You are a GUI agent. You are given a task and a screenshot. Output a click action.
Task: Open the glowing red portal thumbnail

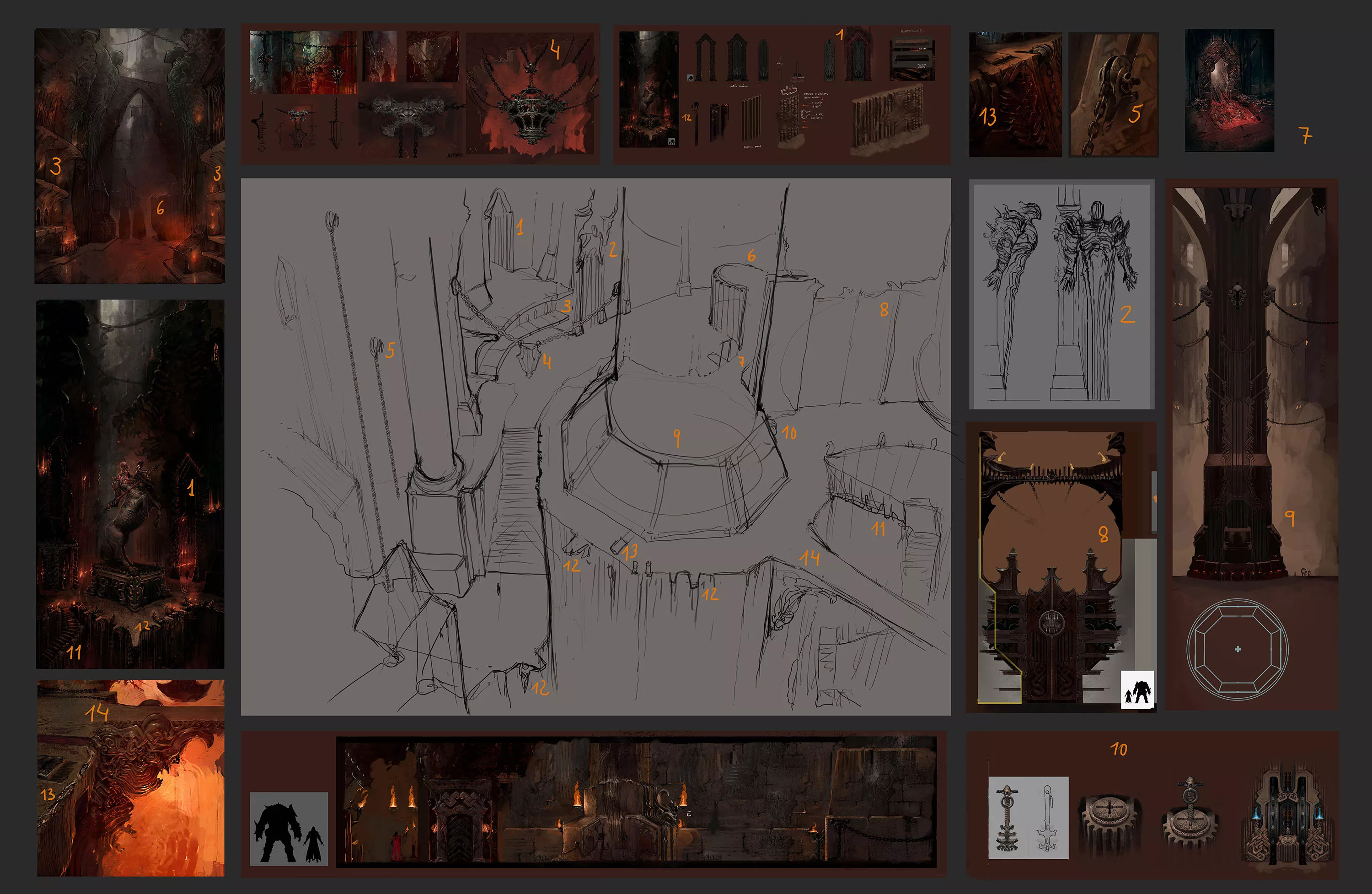click(1229, 91)
